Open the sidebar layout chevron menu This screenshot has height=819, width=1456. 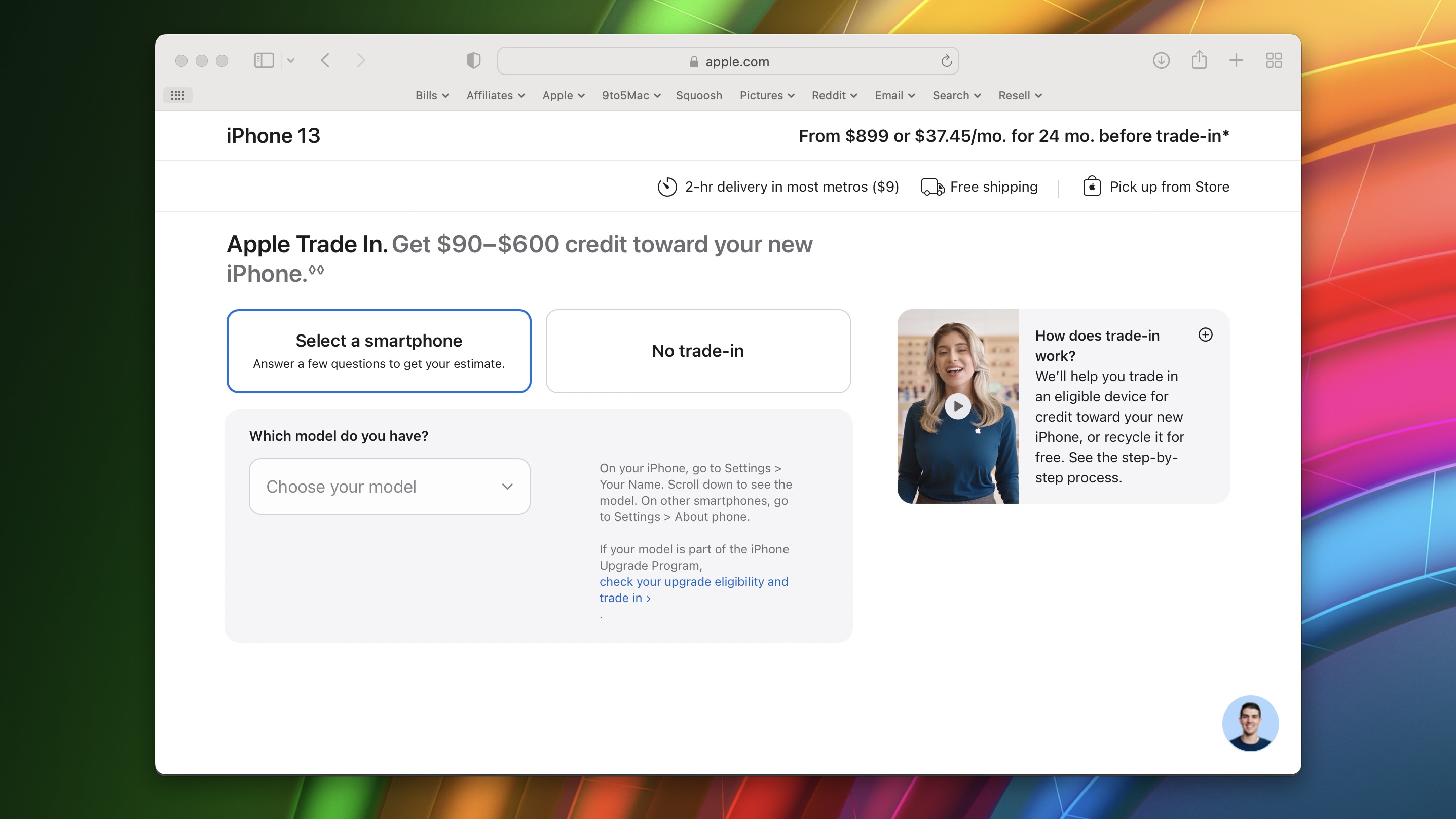[x=291, y=60]
